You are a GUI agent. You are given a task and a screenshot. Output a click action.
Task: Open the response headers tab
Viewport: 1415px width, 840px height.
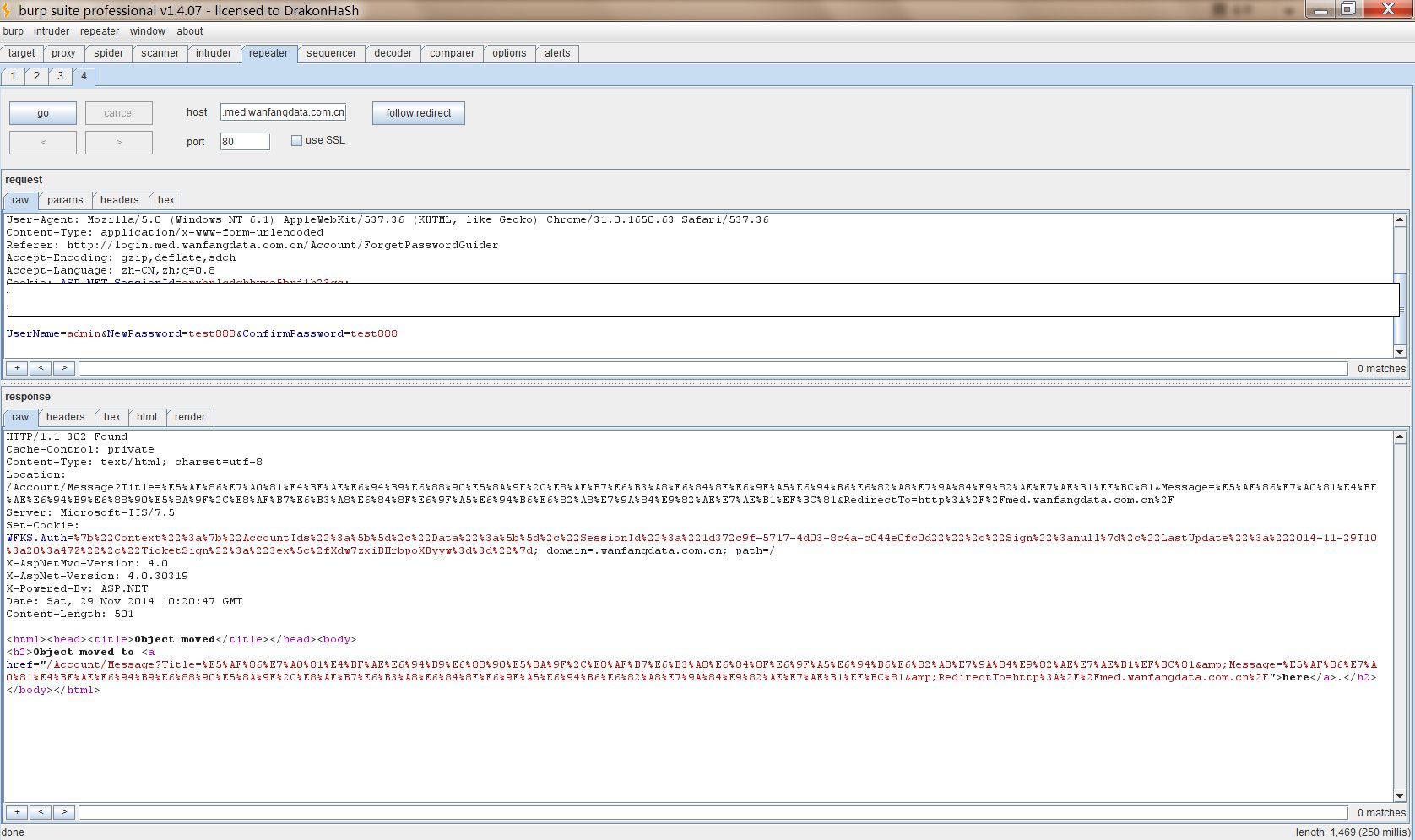[x=66, y=417]
